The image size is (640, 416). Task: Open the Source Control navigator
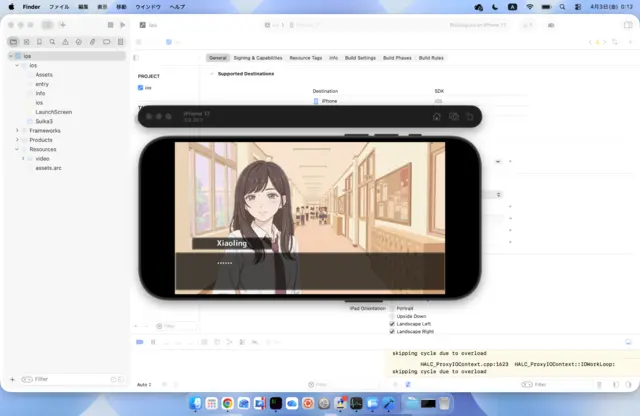pyautogui.click(x=27, y=42)
